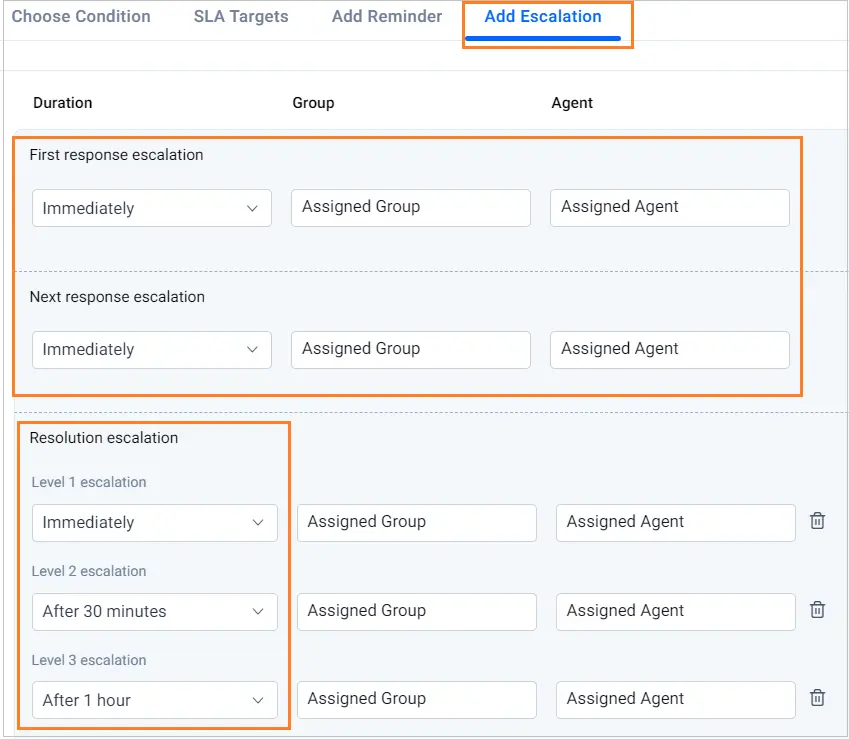Select the Level 1 Assigned Agent field
This screenshot has width=849, height=739.
click(x=675, y=522)
